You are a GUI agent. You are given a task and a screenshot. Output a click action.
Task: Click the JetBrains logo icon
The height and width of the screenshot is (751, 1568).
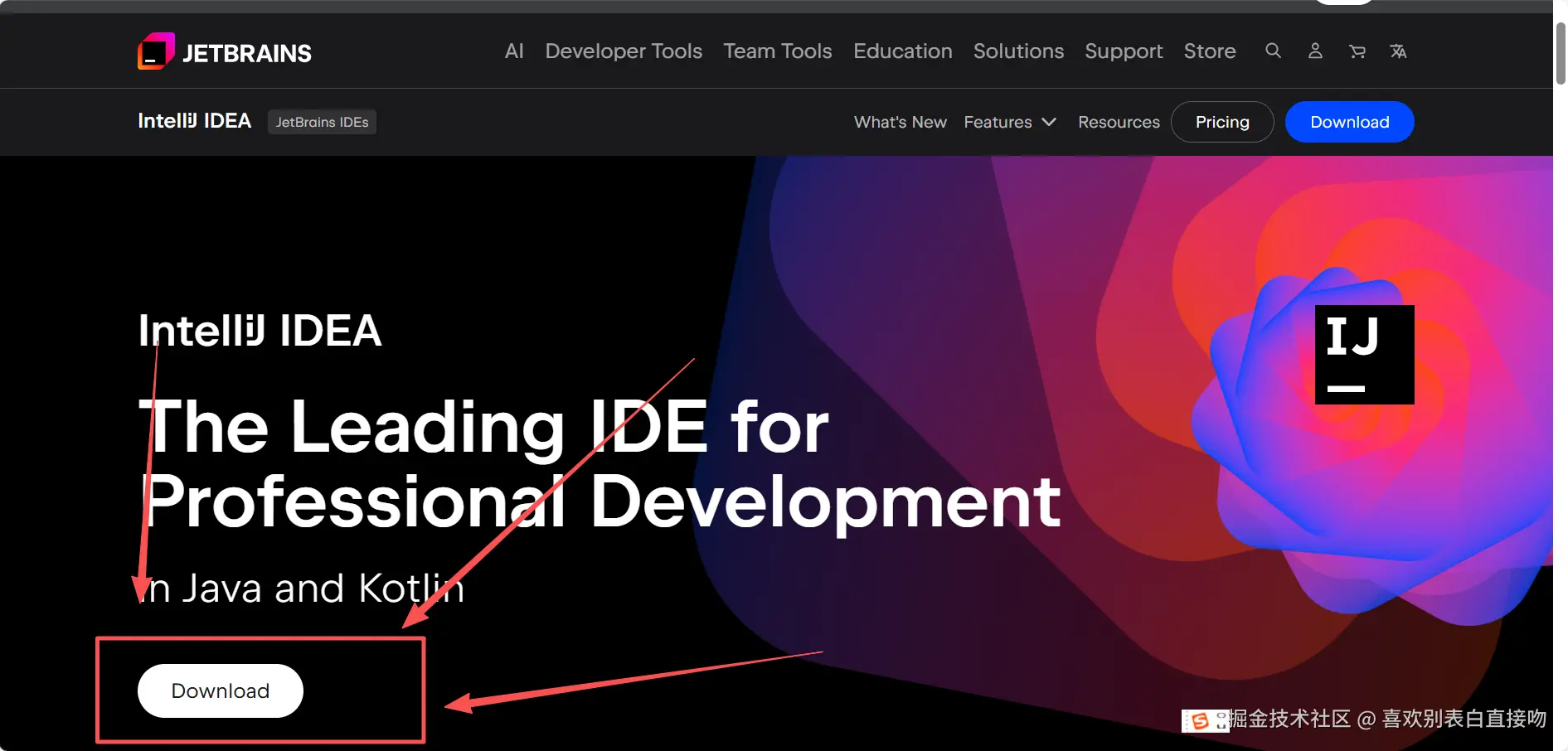point(156,51)
